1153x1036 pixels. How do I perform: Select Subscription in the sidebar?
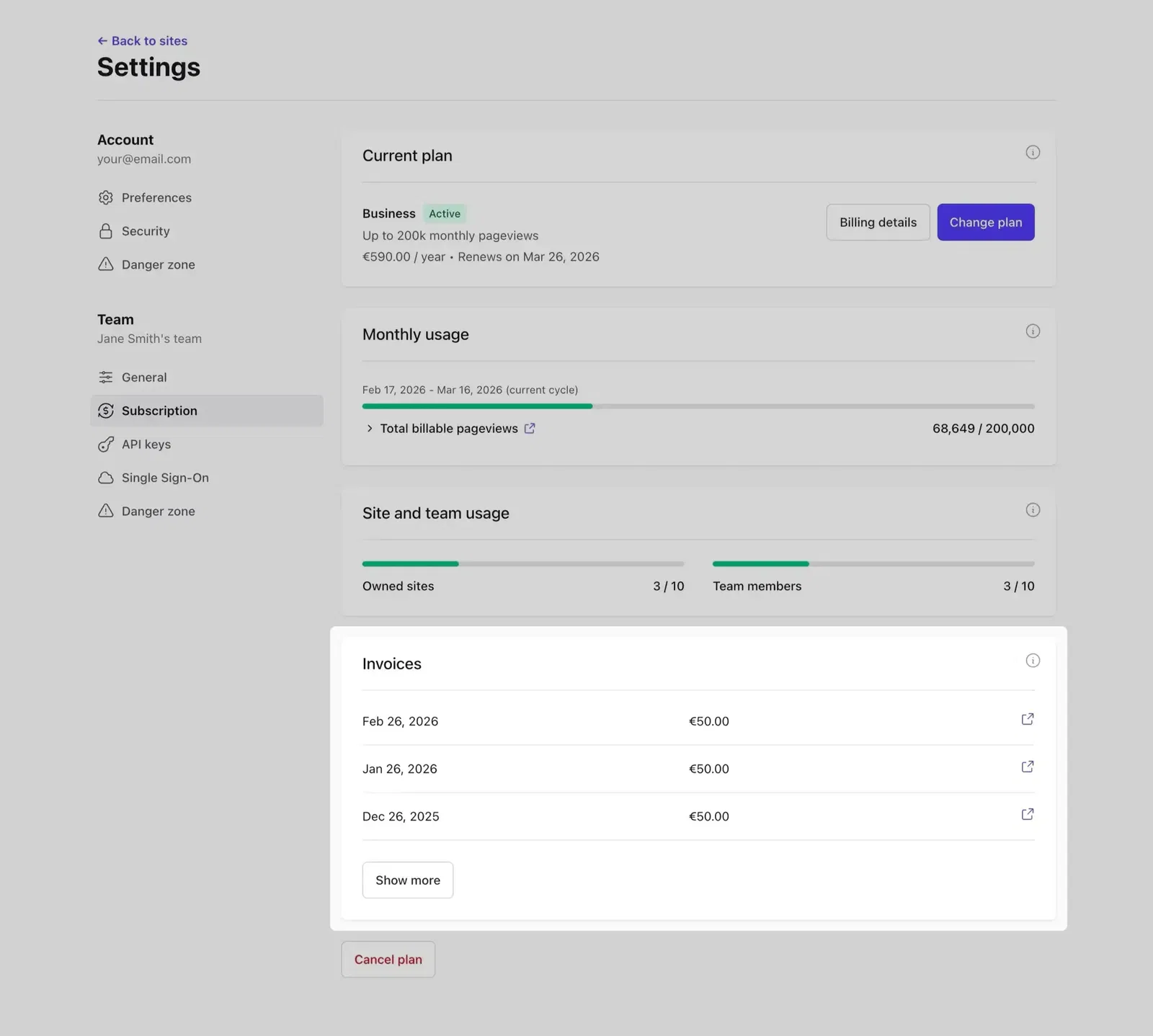[x=159, y=411]
